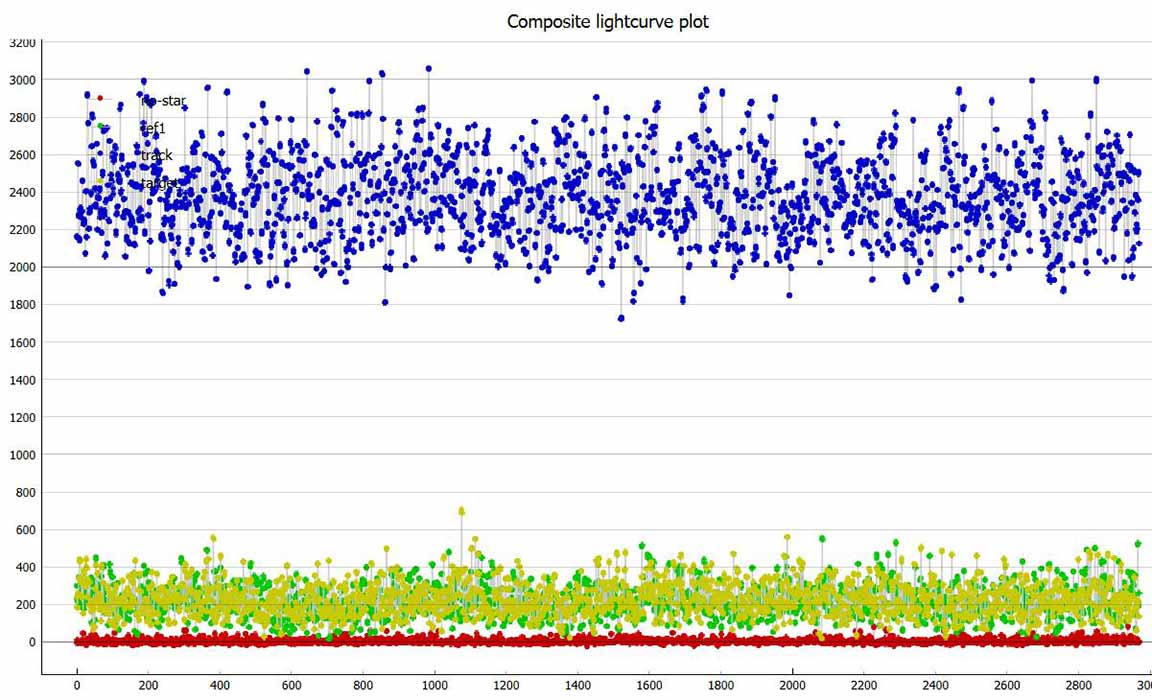The height and width of the screenshot is (700, 1152).
Task: Click the 2000 tick label on horizontal axis
Action: coord(792,685)
